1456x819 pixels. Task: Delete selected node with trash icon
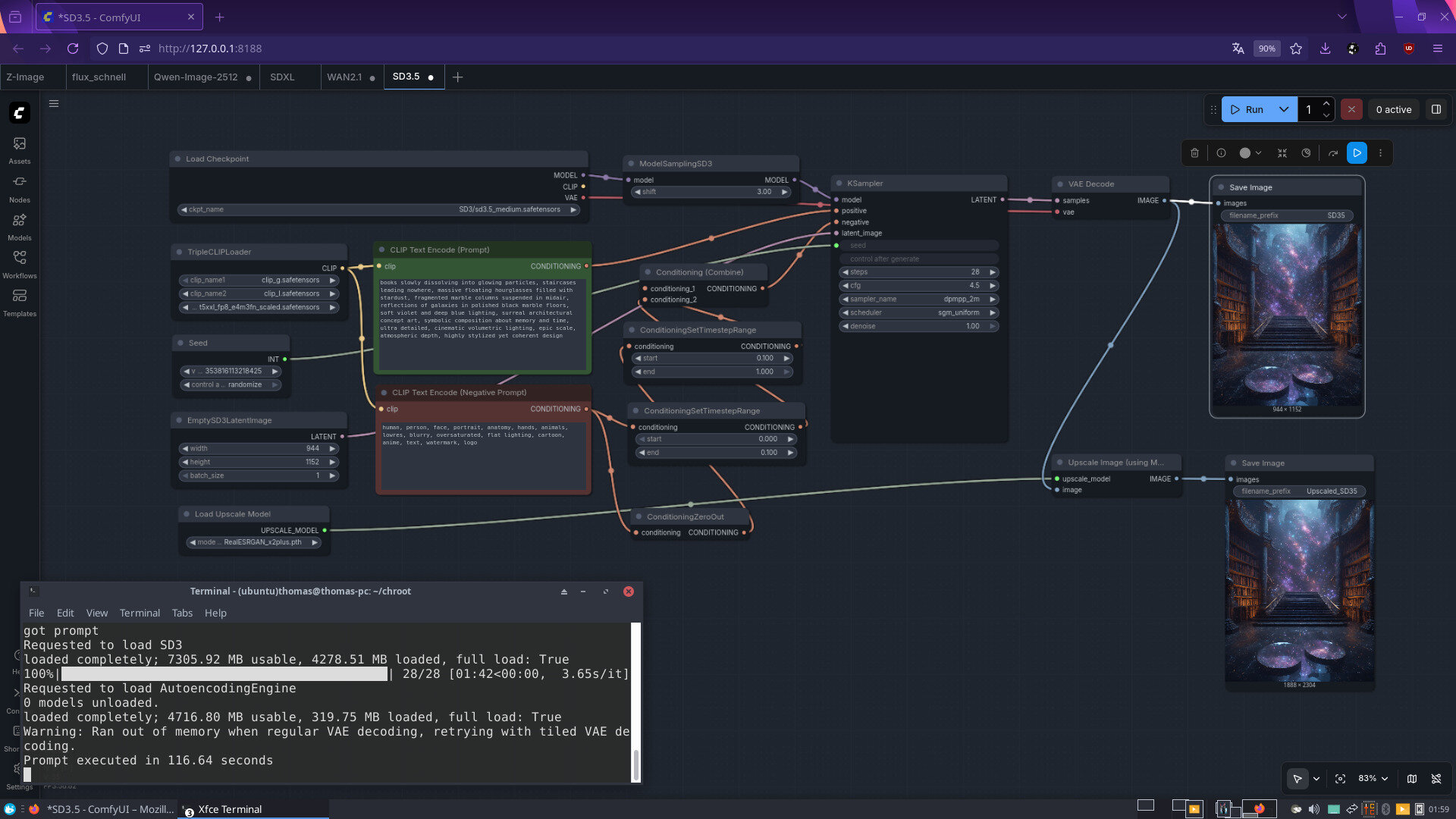1194,153
